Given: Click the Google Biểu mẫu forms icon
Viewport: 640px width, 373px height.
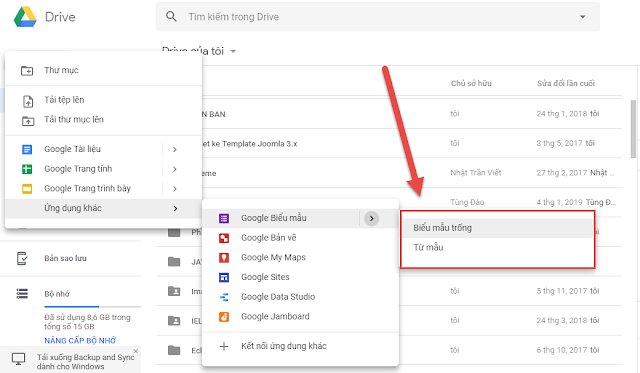Looking at the screenshot, I should 224,218.
